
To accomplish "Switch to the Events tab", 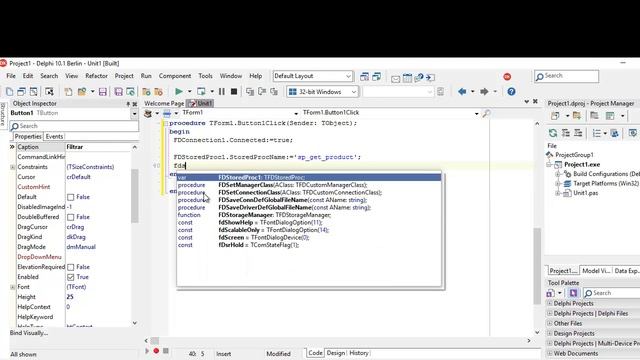I will tap(54, 136).
